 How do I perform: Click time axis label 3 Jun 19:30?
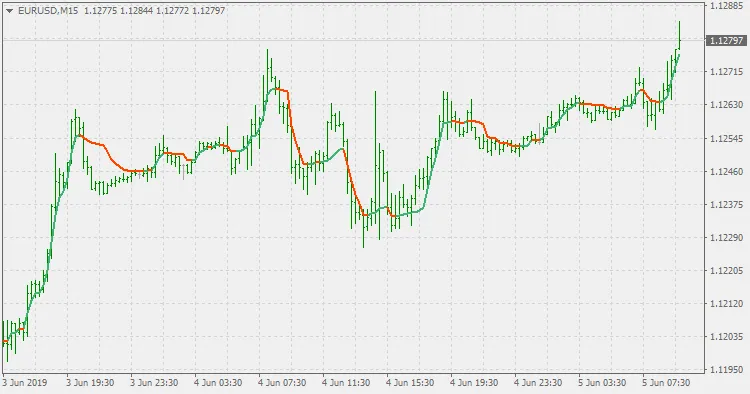pos(90,383)
